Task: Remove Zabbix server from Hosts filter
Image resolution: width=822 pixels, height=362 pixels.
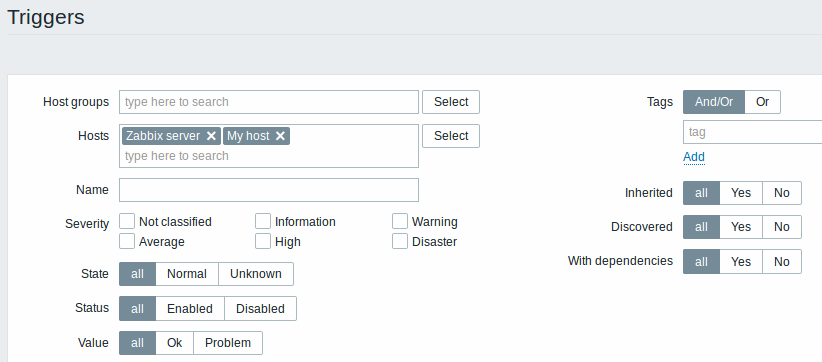Action: point(211,136)
